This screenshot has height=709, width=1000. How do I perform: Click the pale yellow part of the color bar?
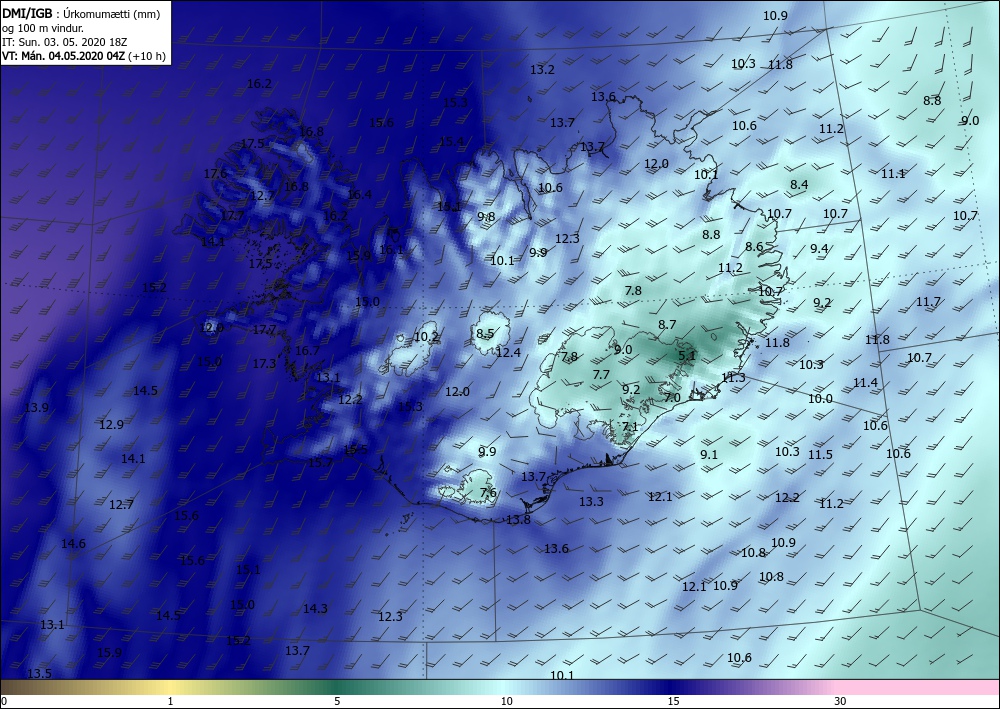tap(169, 687)
